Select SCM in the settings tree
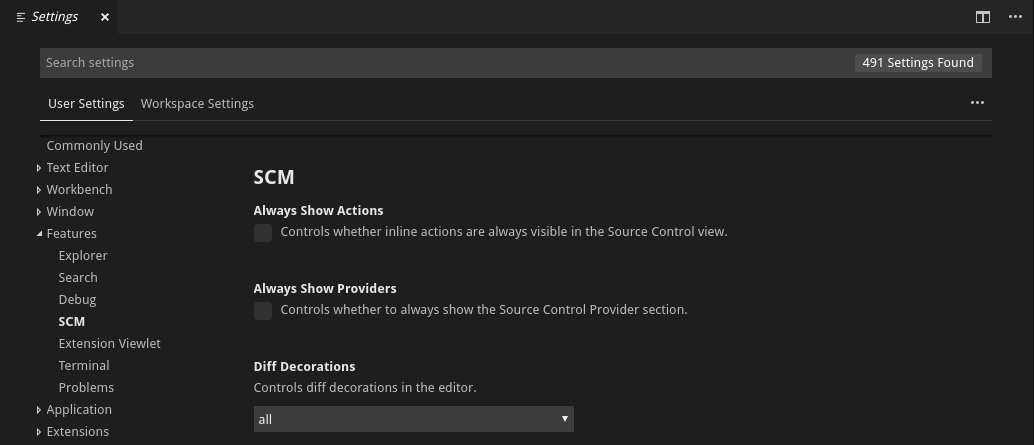Screen dimensions: 1034x445 tap(72, 322)
